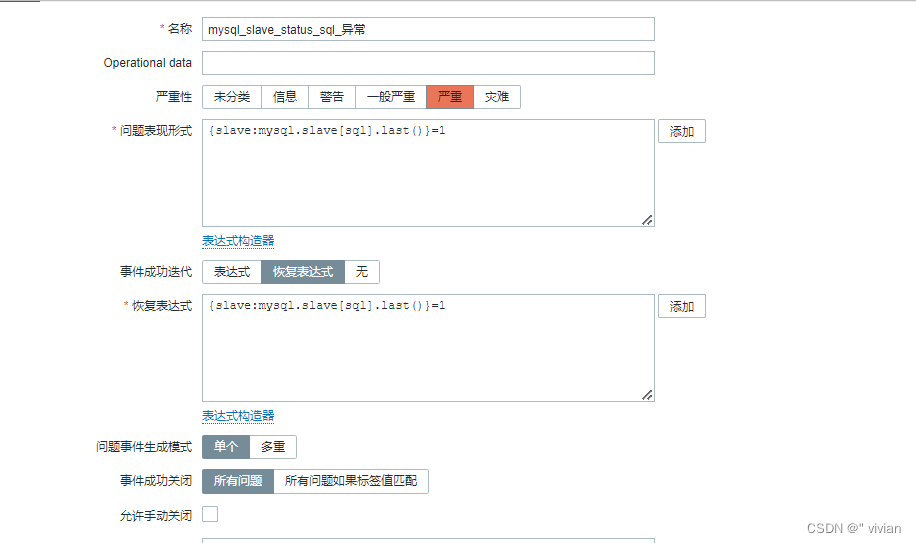This screenshot has height=543, width=916.
Task: Click the 问题表现形式 expression textarea
Action: coord(428,173)
